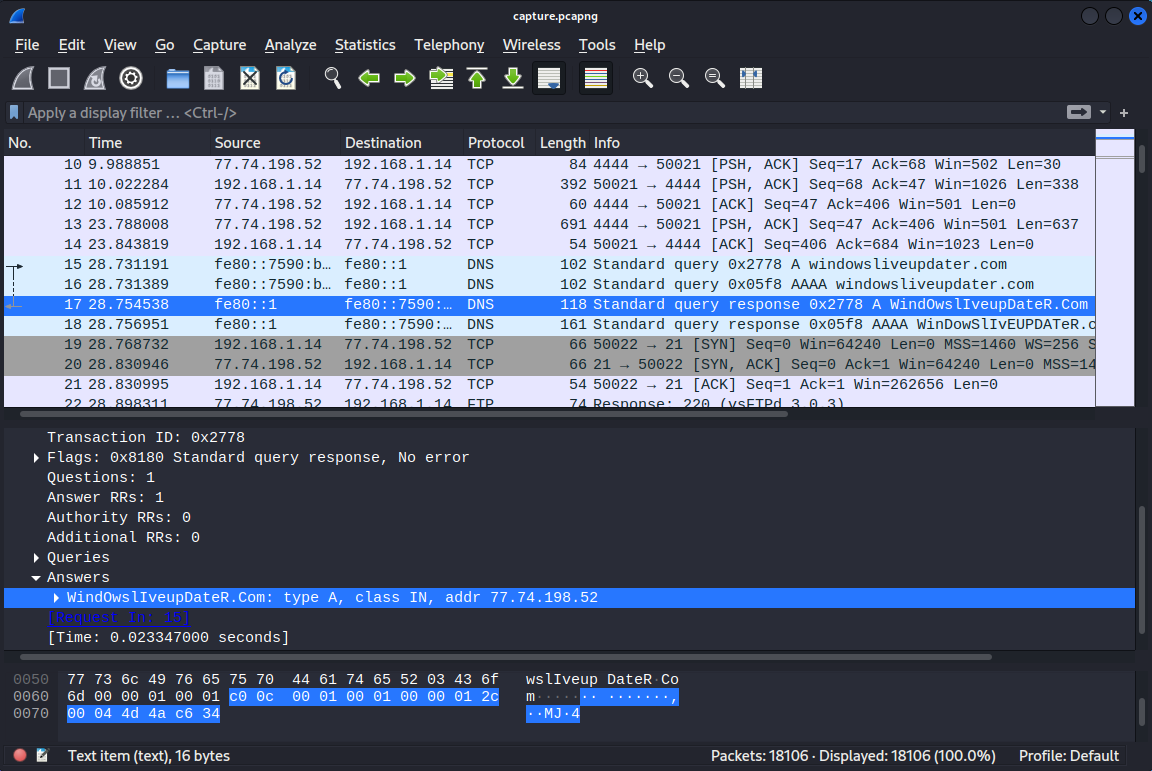Go back to previous packet arrow
1152x771 pixels.
pos(369,78)
